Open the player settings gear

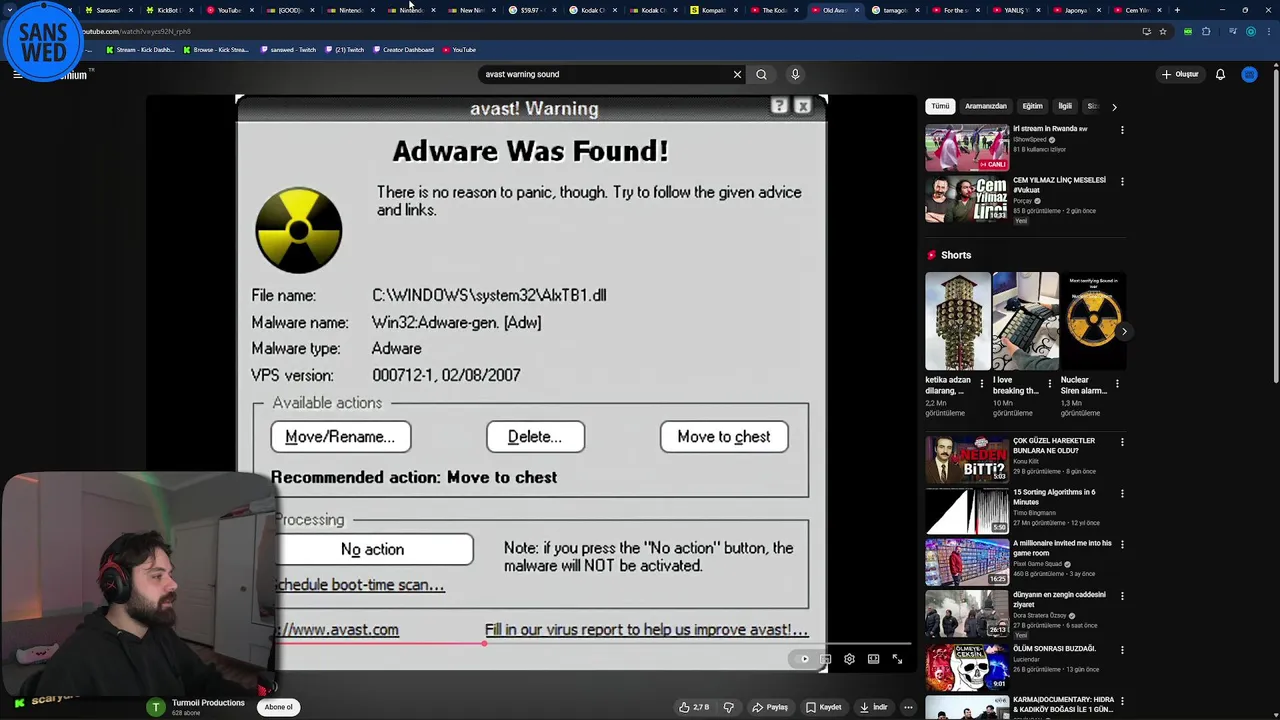pos(849,659)
